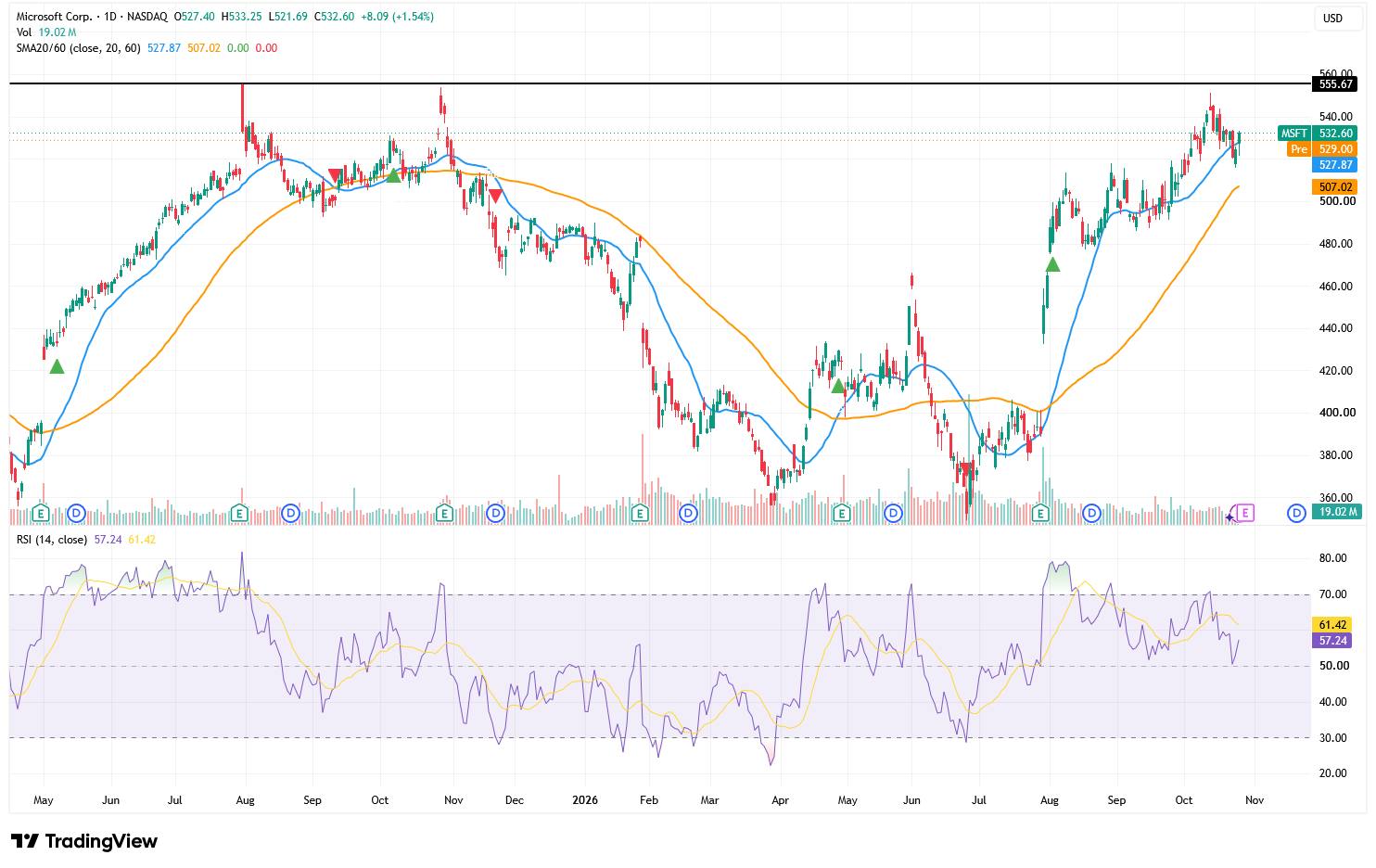Screen dimensions: 1376x868
Task: Click the yellow 61.42 RSI axis label
Action: click(x=1332, y=625)
